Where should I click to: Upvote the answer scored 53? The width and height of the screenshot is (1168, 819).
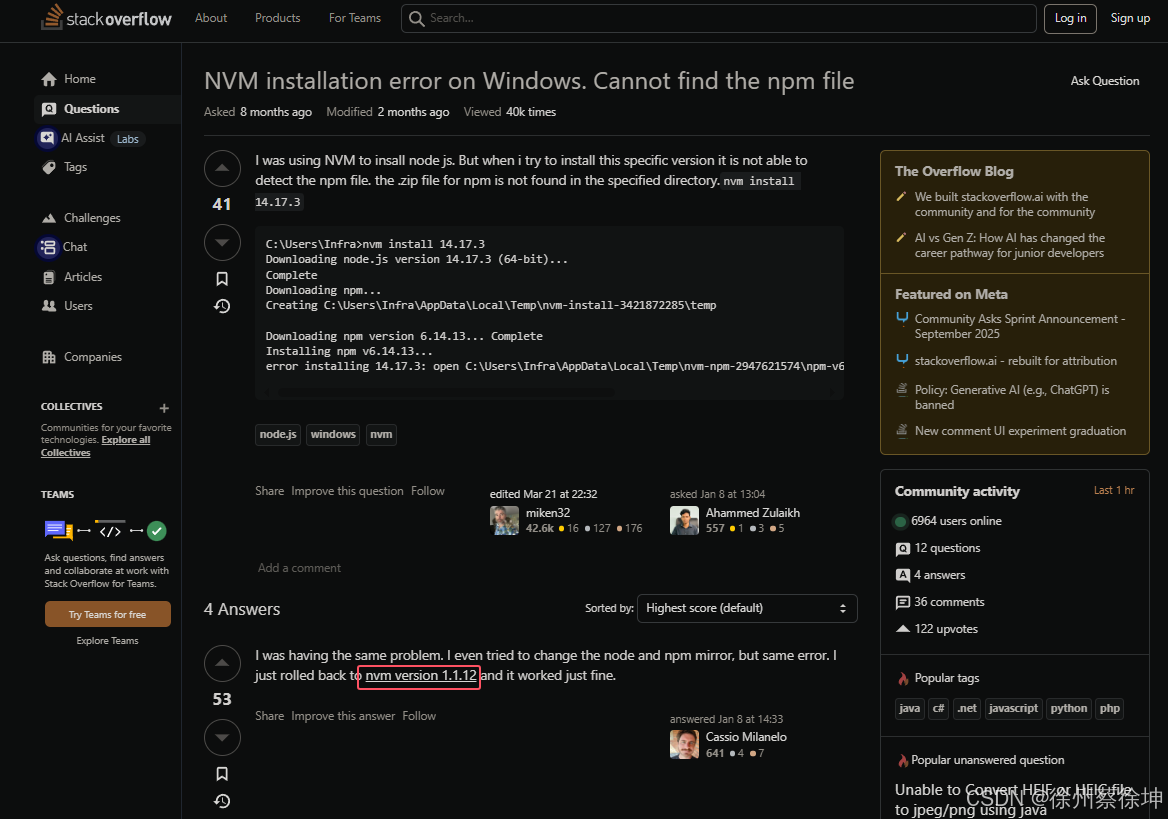(x=222, y=663)
